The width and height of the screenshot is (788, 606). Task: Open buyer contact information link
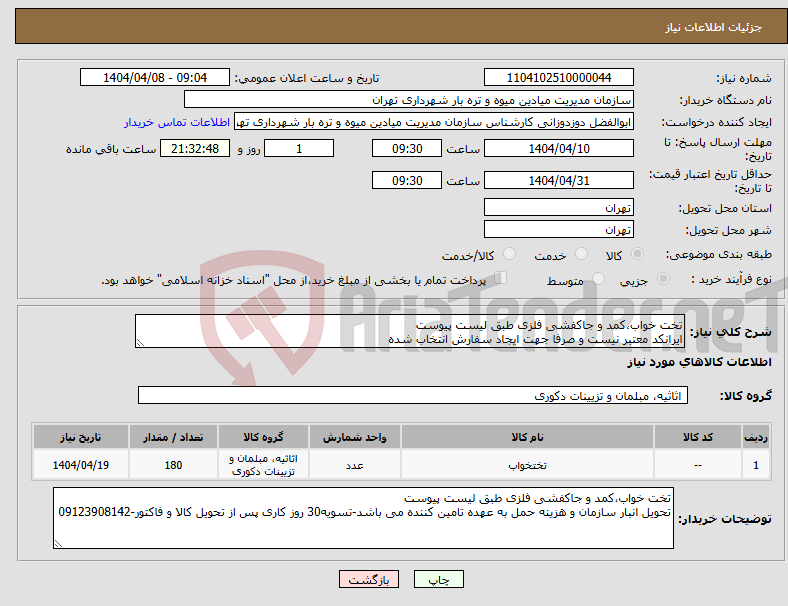point(177,122)
